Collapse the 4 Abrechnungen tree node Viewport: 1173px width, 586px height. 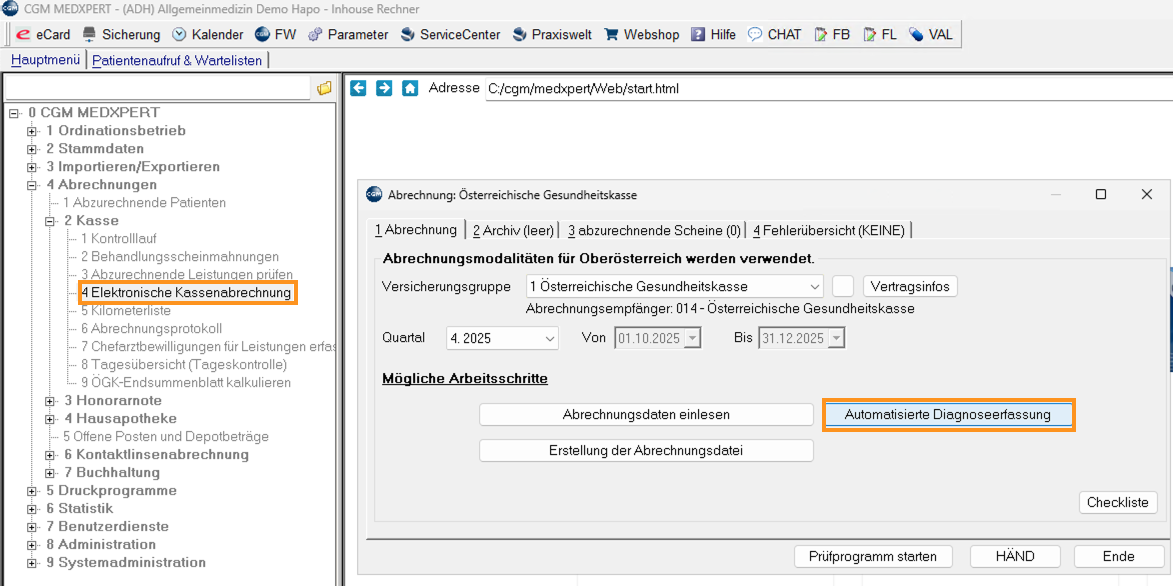pyautogui.click(x=33, y=185)
